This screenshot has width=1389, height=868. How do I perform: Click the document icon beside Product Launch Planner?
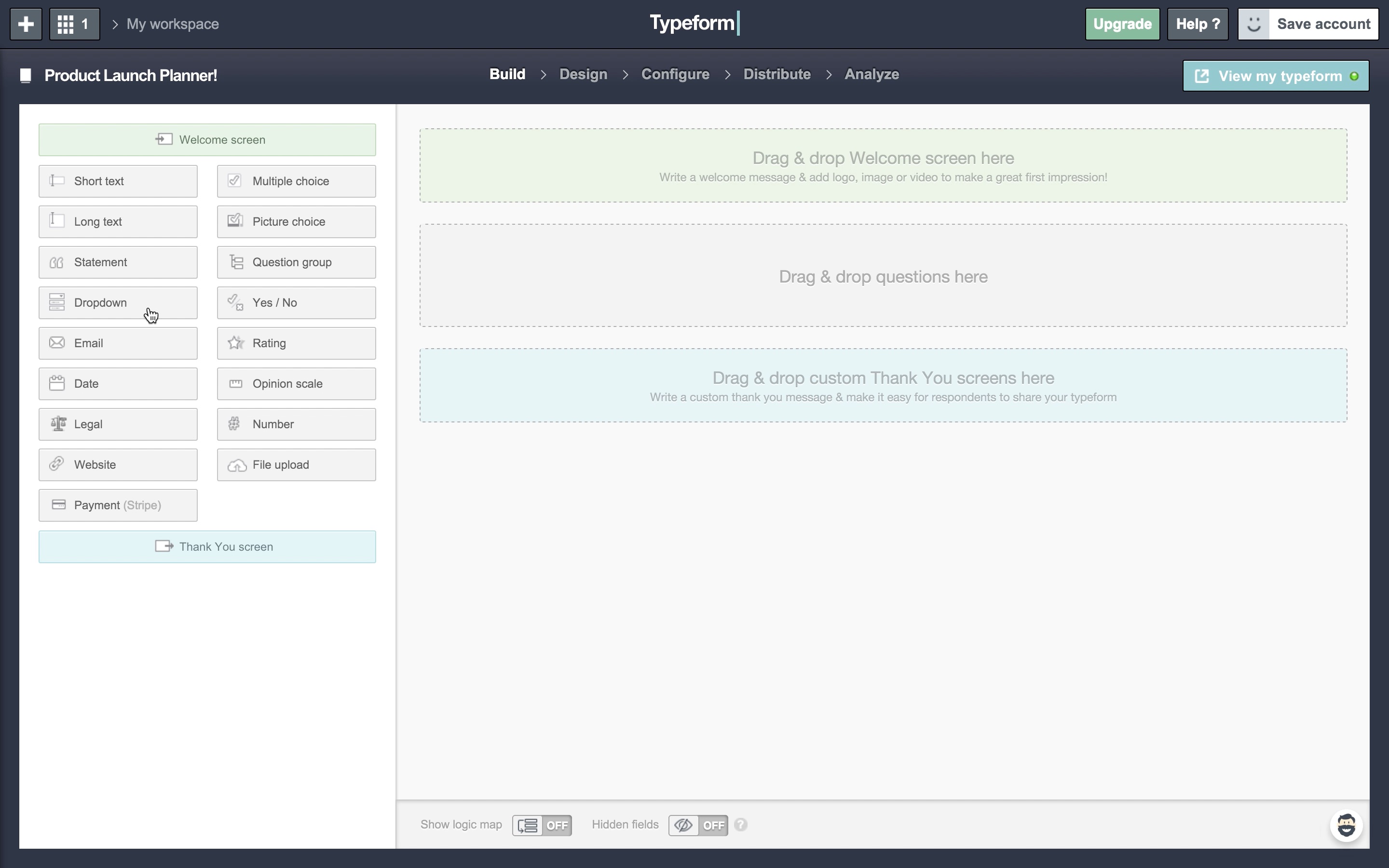click(x=25, y=76)
